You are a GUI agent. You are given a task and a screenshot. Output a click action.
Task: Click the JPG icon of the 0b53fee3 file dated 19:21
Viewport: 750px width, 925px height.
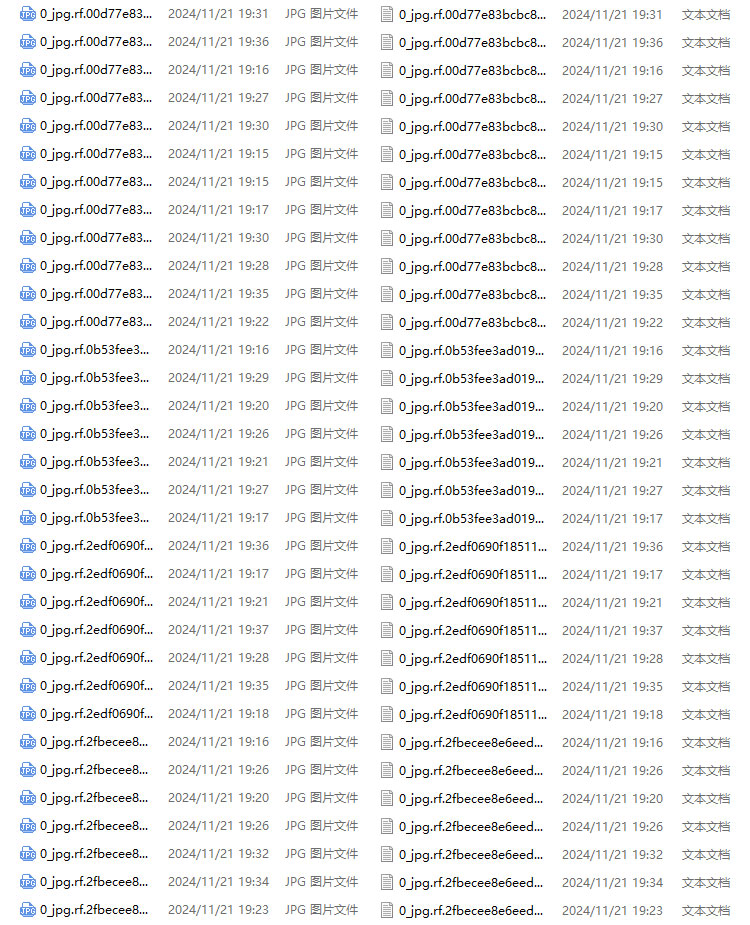[28, 462]
